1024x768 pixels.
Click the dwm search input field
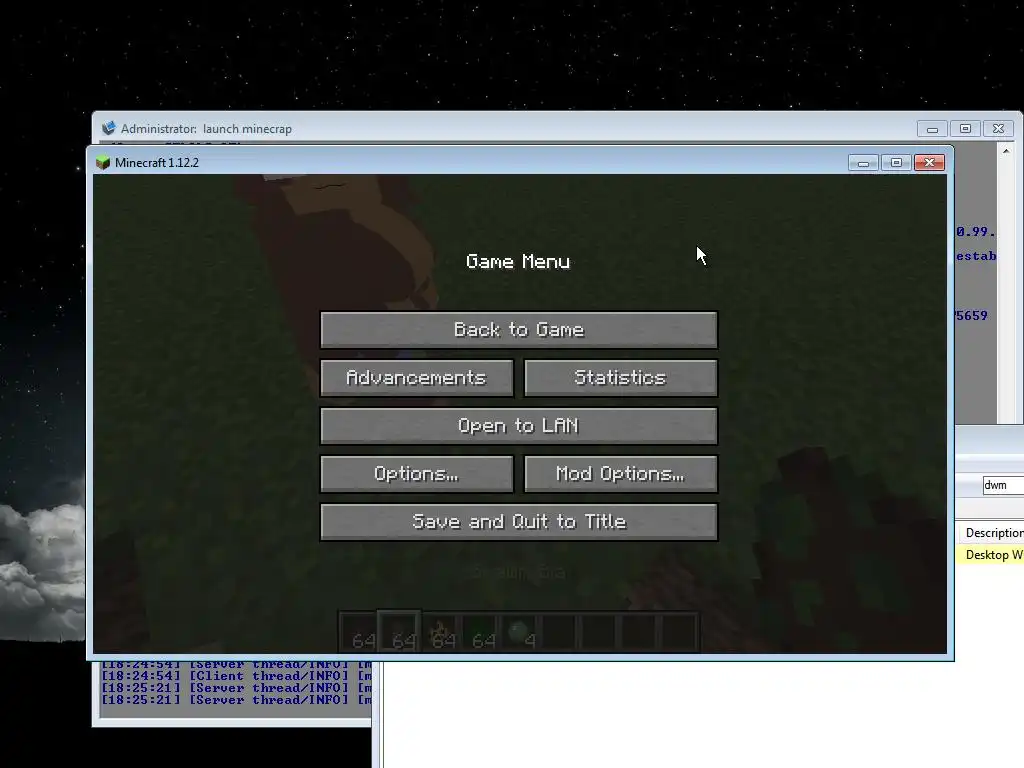(x=1003, y=485)
